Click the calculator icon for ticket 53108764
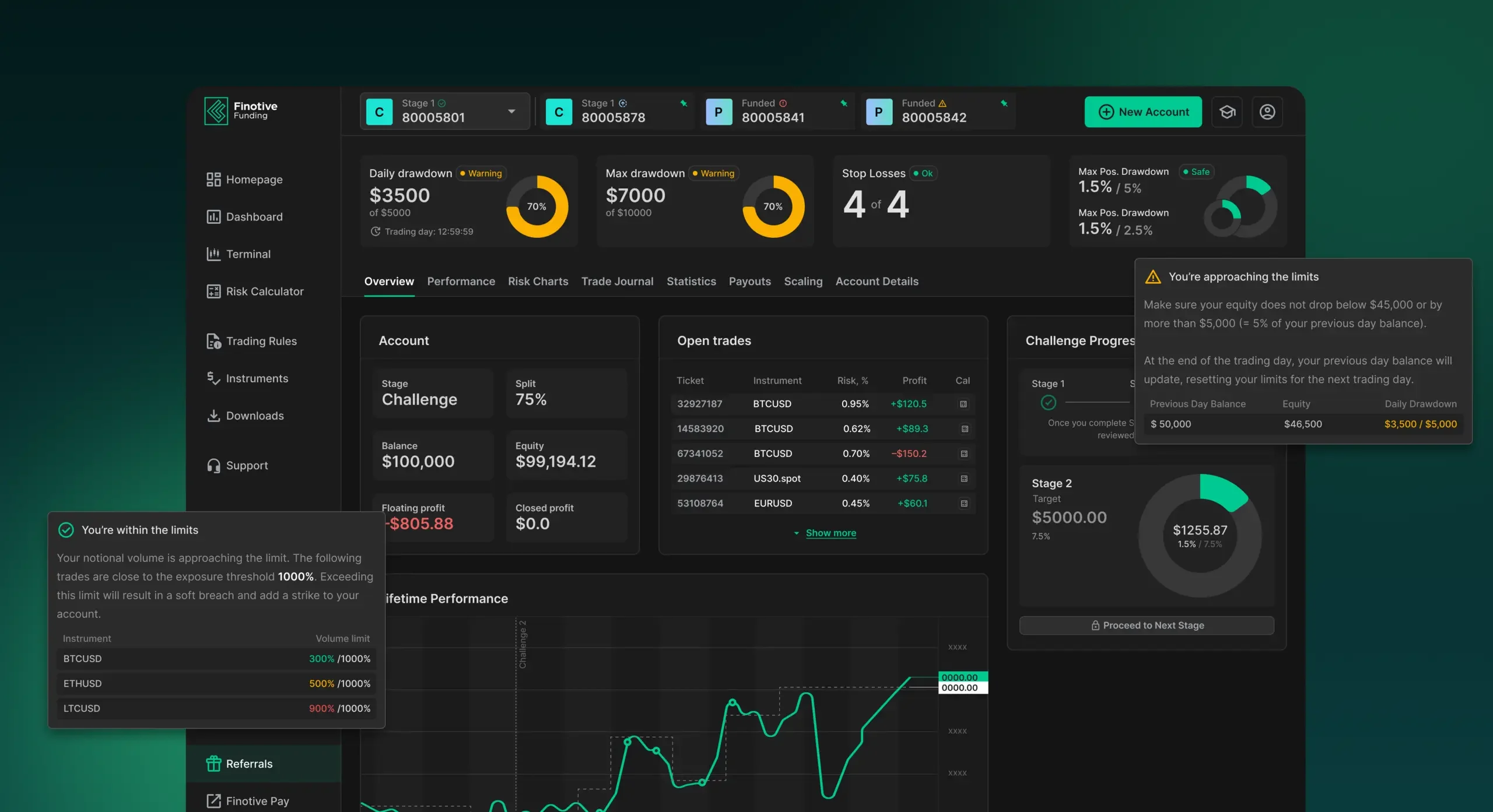Screen dimensions: 1493x812 [x=964, y=504]
